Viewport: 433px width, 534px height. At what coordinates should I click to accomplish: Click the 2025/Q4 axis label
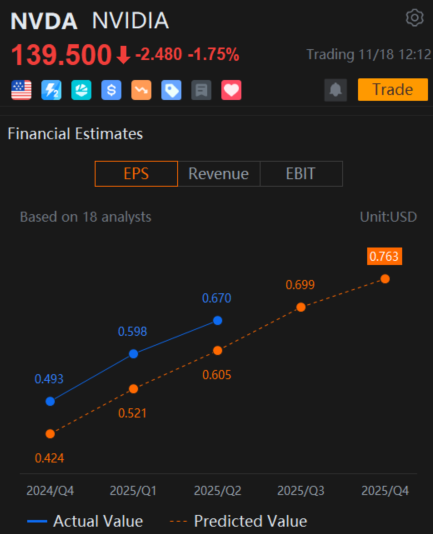click(x=385, y=491)
